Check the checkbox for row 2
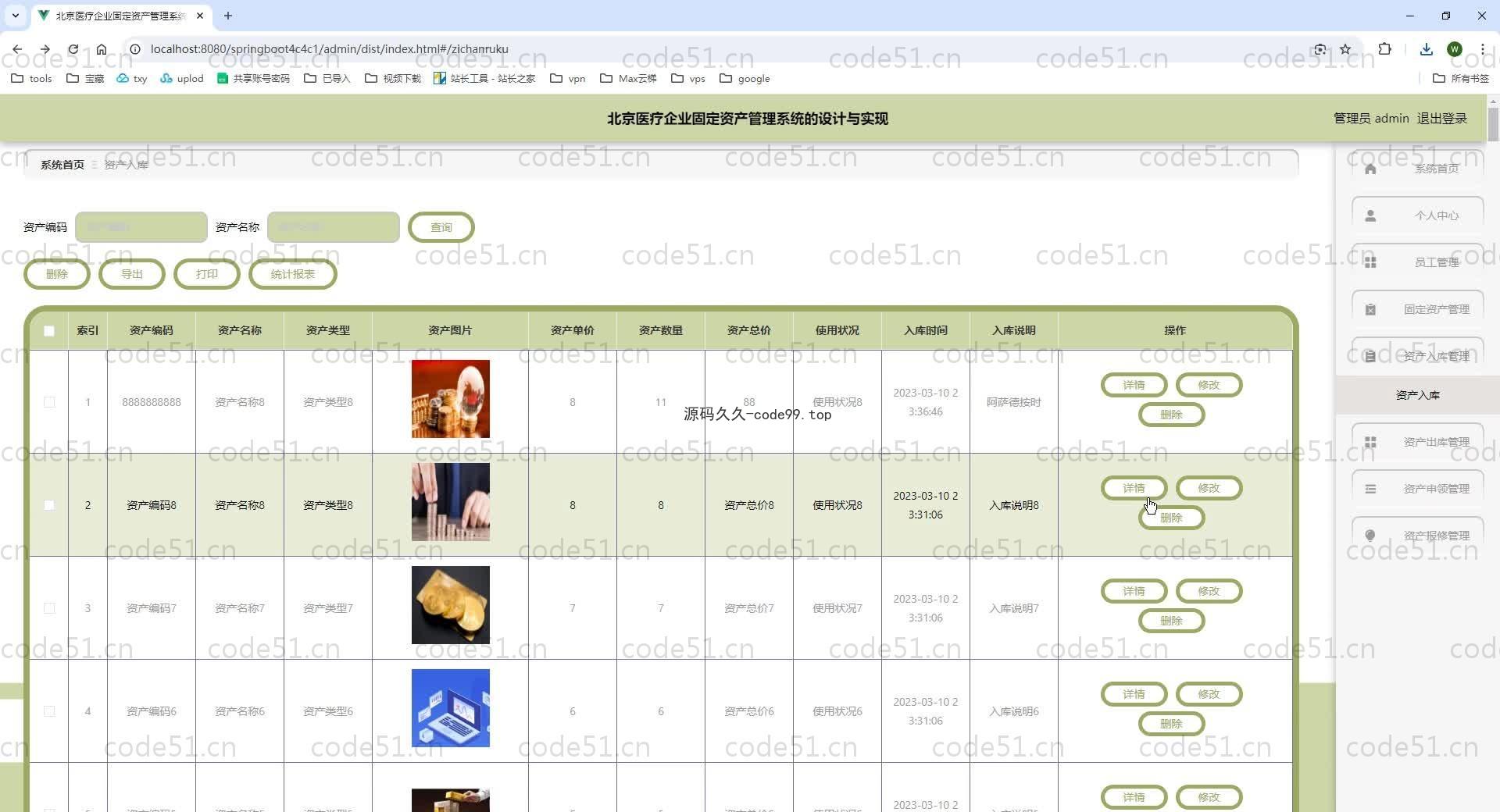The height and width of the screenshot is (812, 1500). (49, 505)
